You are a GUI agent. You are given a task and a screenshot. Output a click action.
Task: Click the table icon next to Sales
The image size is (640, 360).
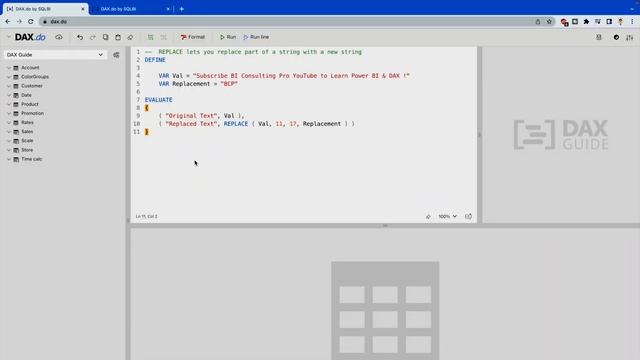click(x=16, y=132)
